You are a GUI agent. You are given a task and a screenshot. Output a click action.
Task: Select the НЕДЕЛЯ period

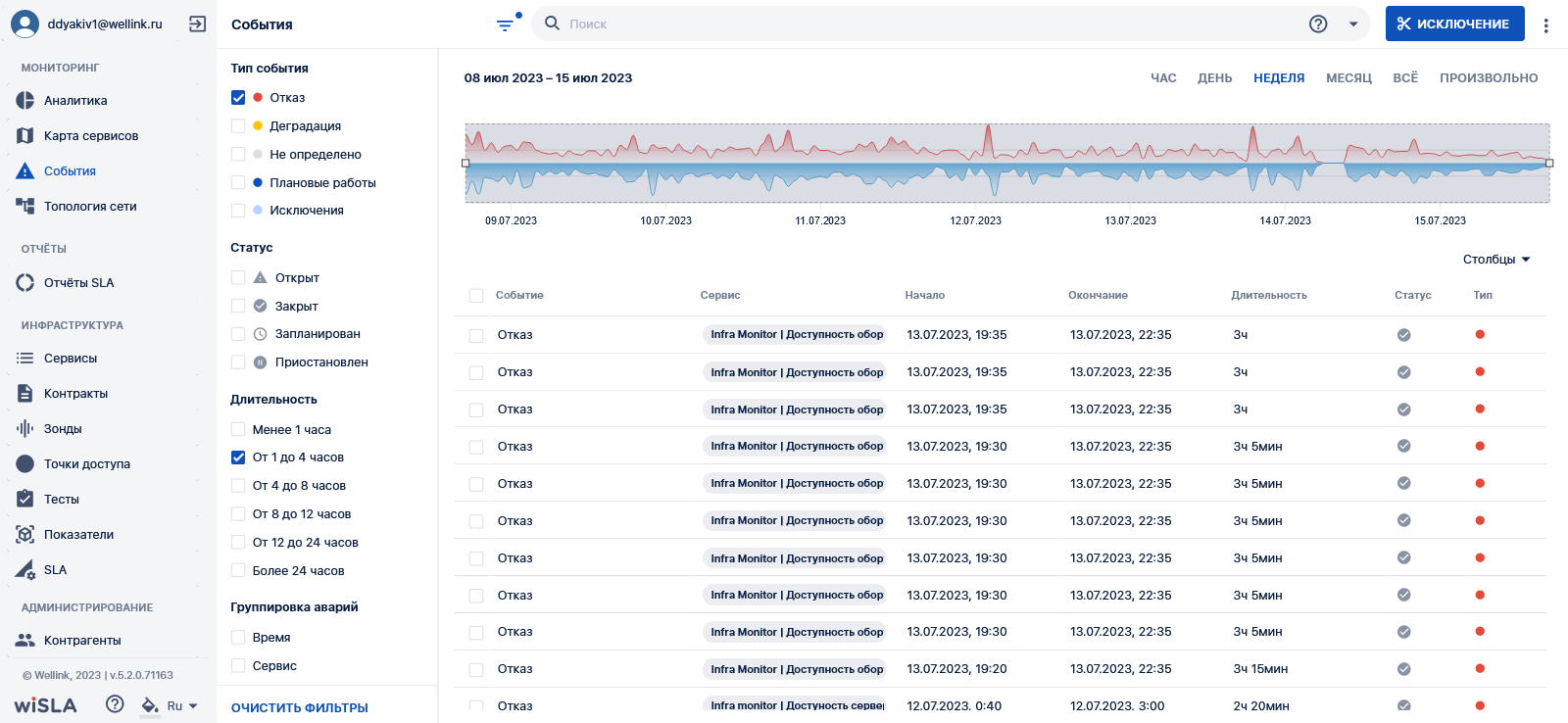[1279, 78]
